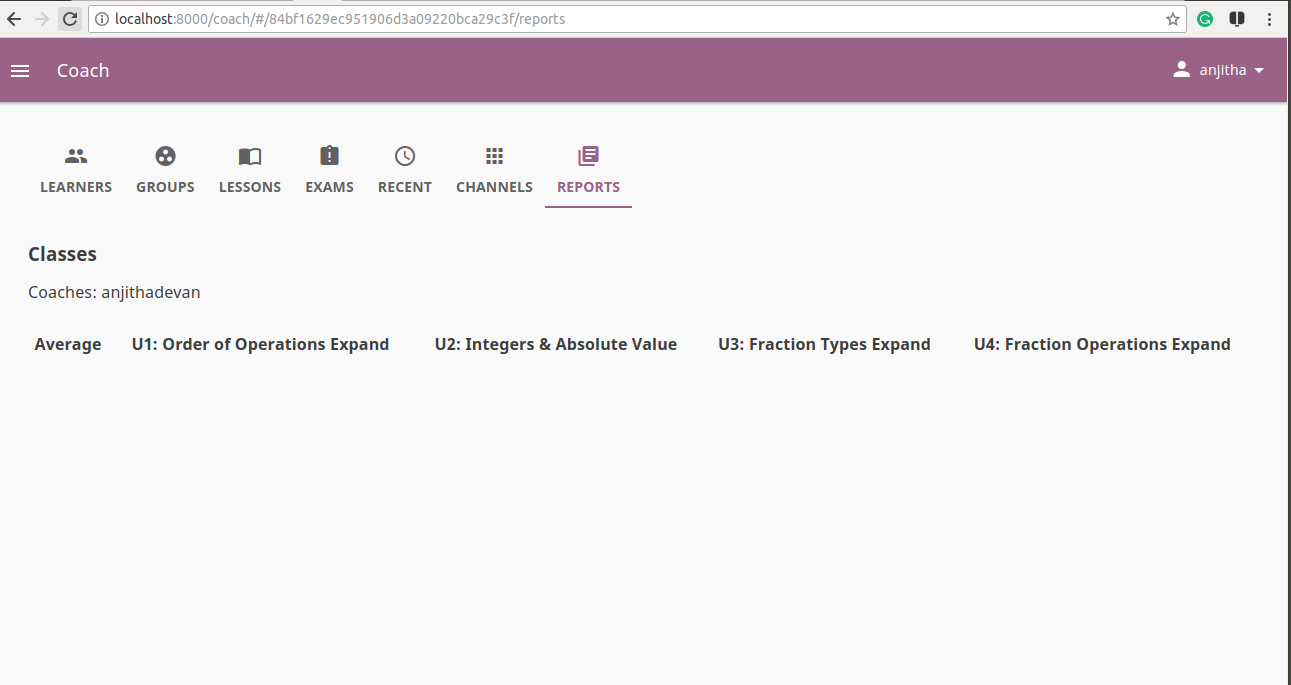Click U3: Fraction Types Expand header
This screenshot has width=1291, height=685.
pos(824,344)
